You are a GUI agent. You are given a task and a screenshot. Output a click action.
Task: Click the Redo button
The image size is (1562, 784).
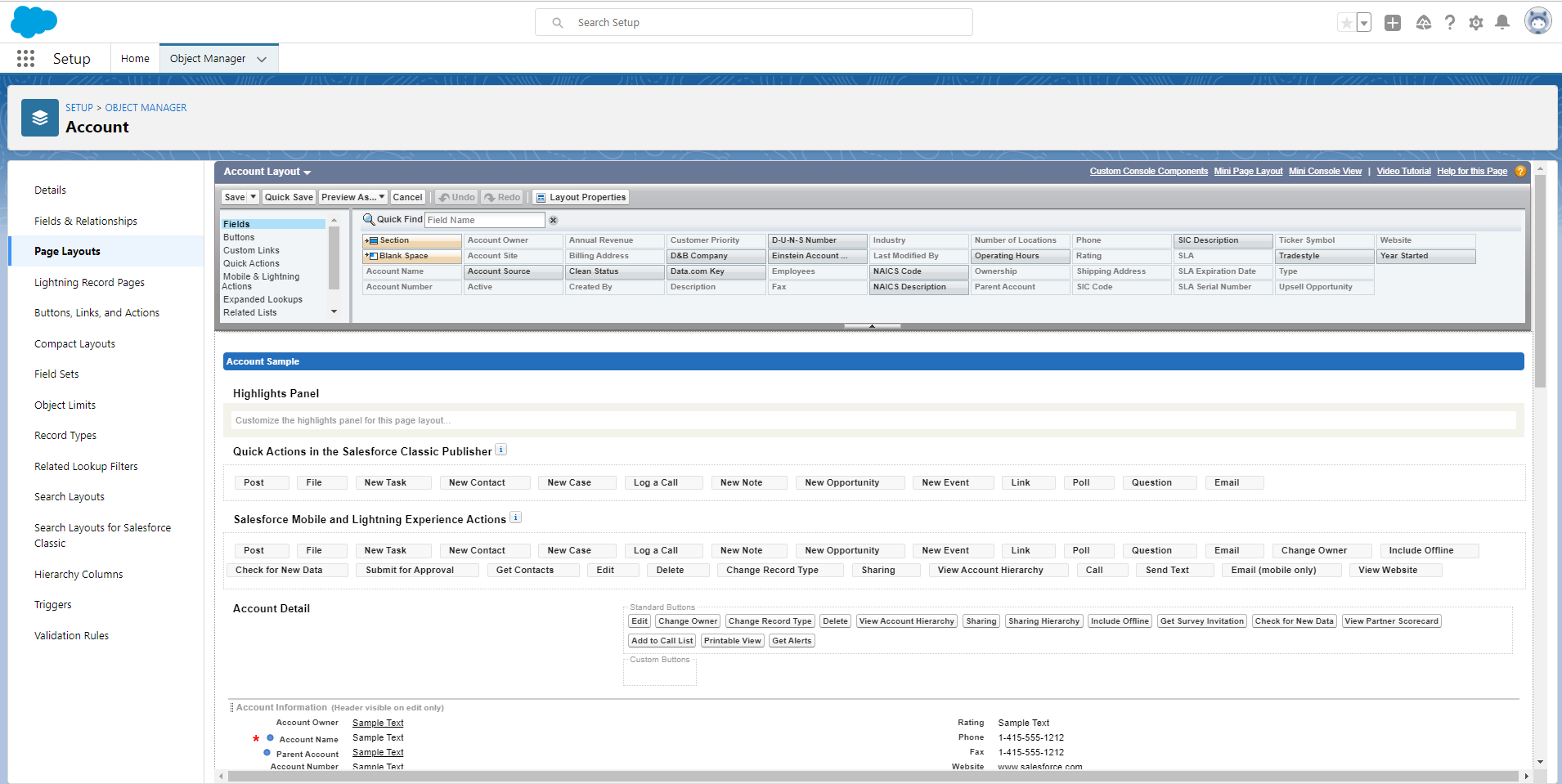[502, 197]
